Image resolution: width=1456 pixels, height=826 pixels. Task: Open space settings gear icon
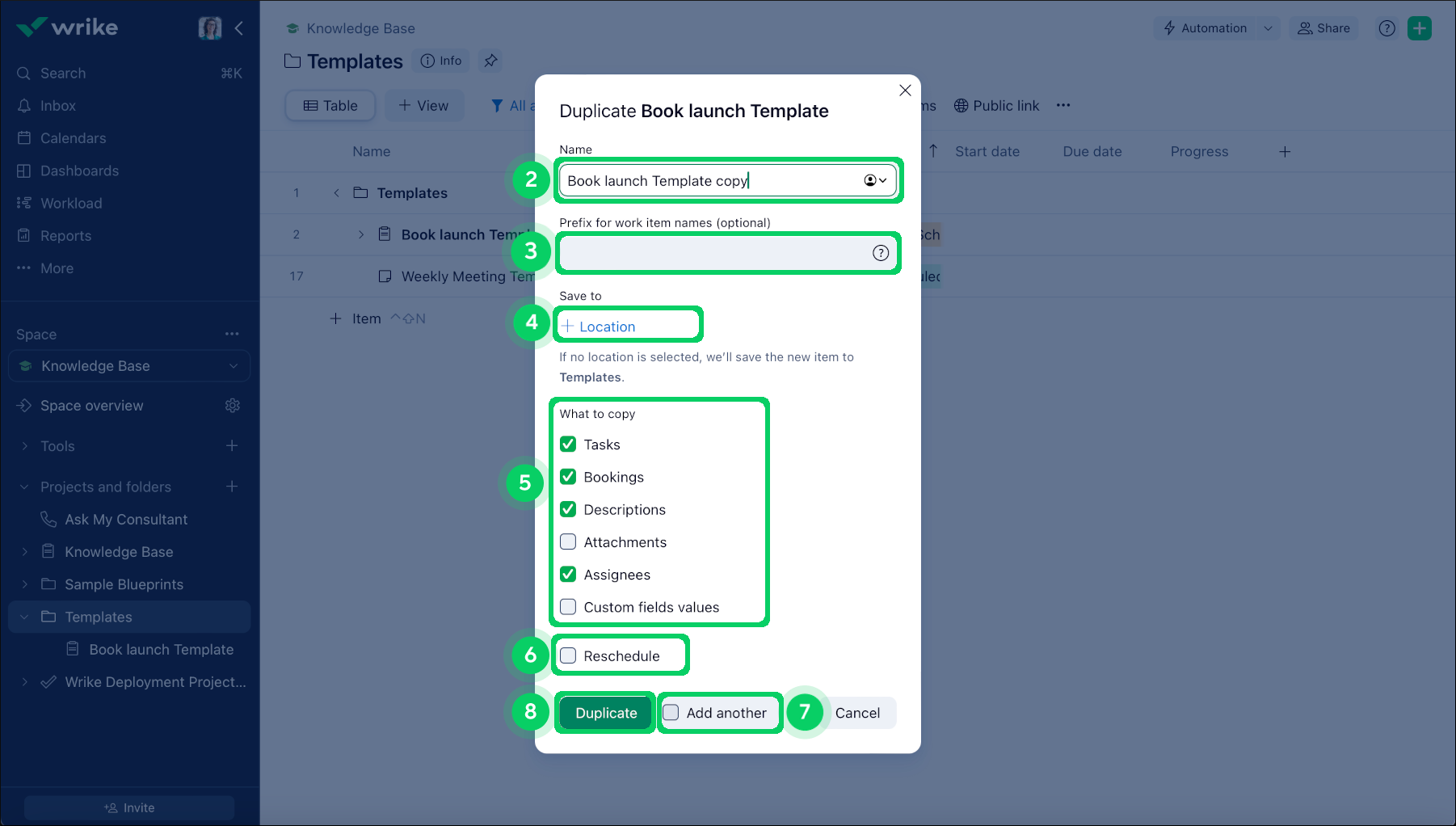[233, 406]
